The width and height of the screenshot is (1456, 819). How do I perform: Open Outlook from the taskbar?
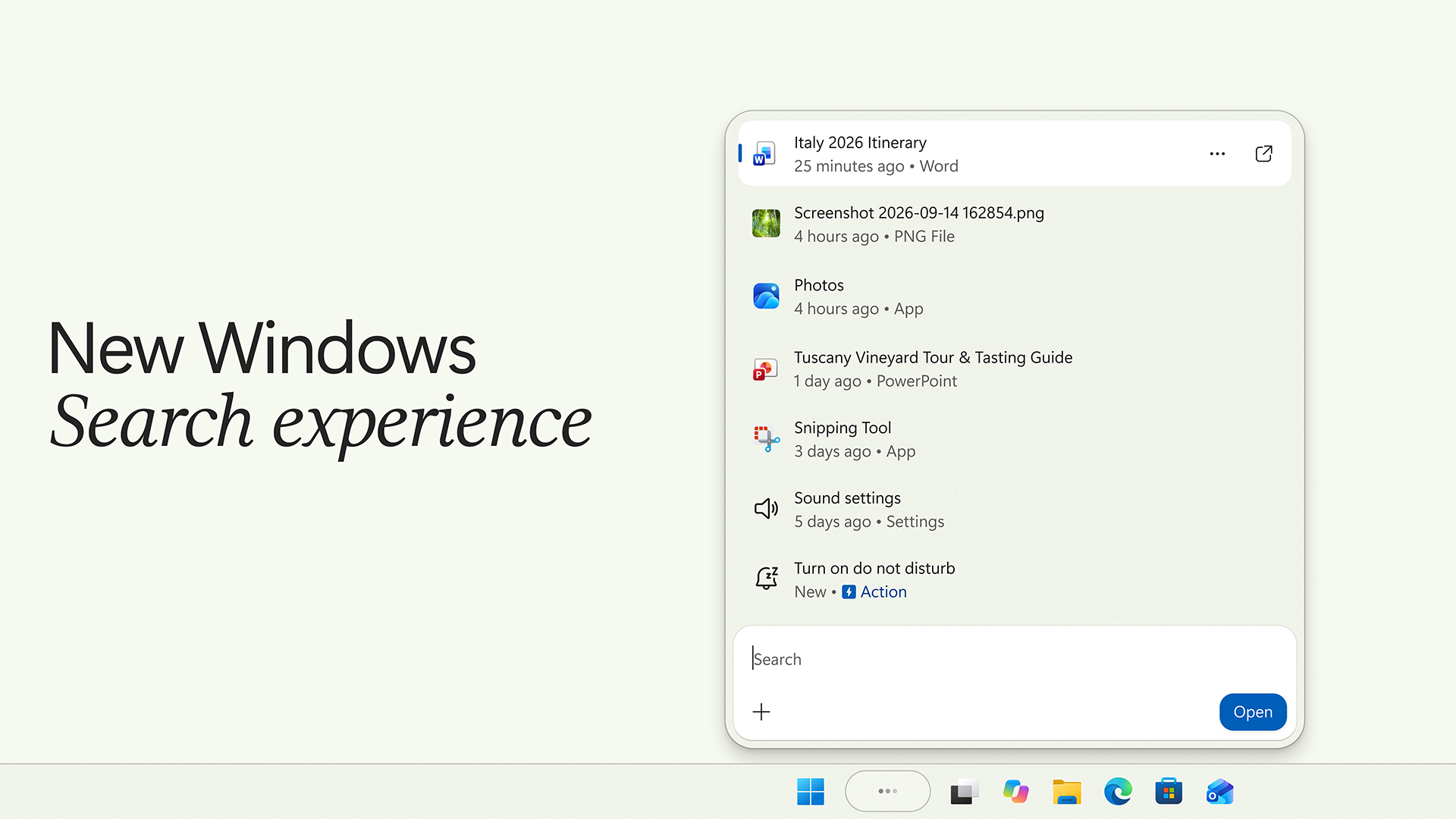(x=1219, y=792)
